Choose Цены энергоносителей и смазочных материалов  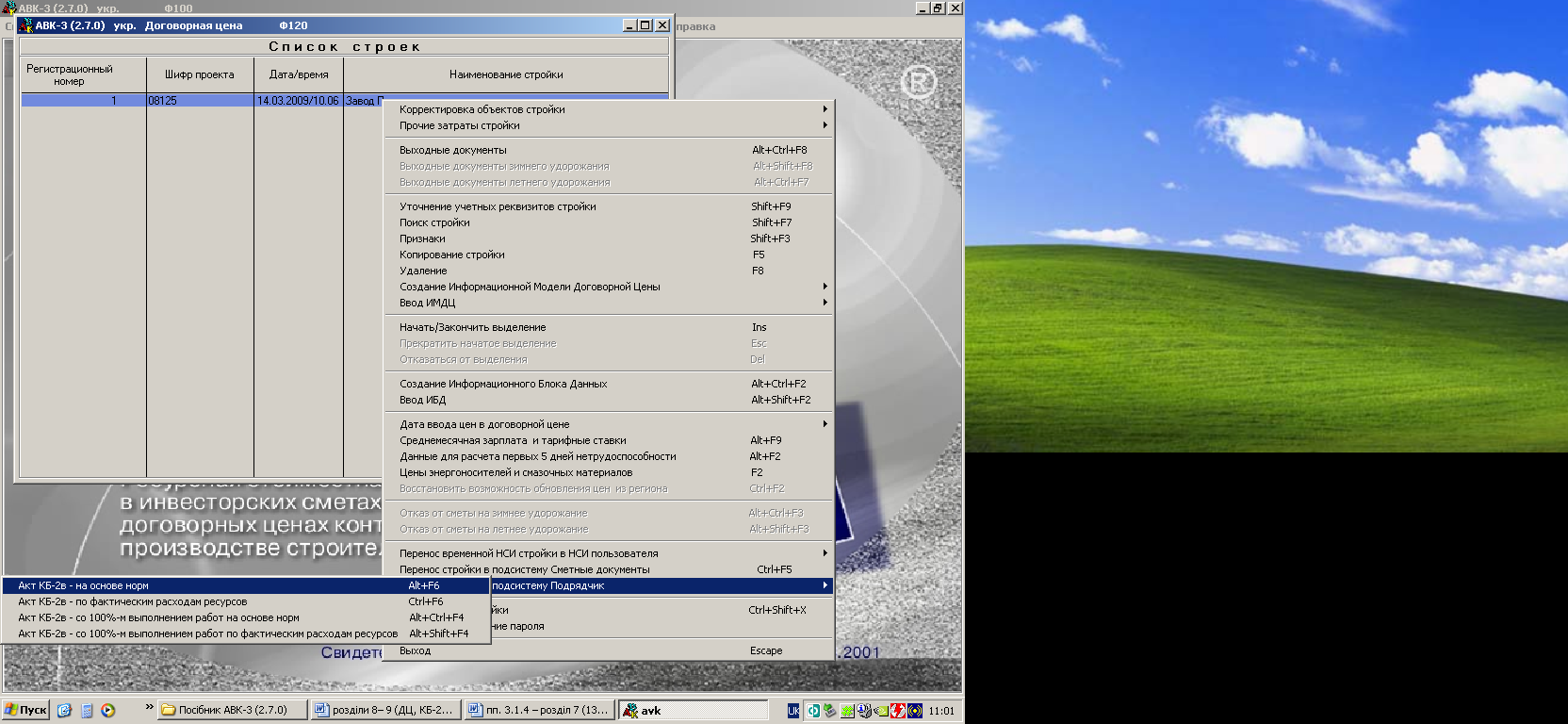point(609,472)
